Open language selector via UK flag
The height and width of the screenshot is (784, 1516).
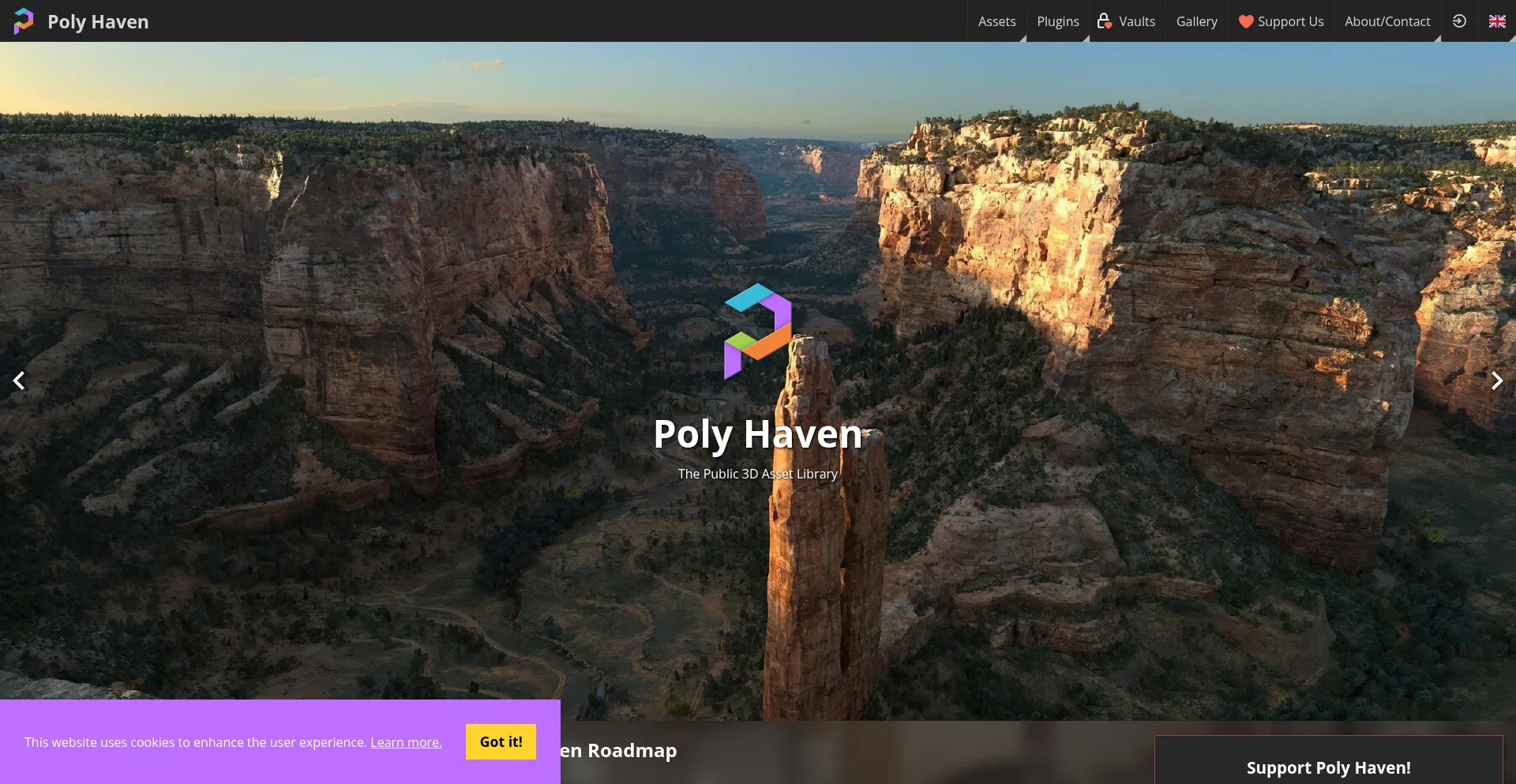click(x=1497, y=21)
